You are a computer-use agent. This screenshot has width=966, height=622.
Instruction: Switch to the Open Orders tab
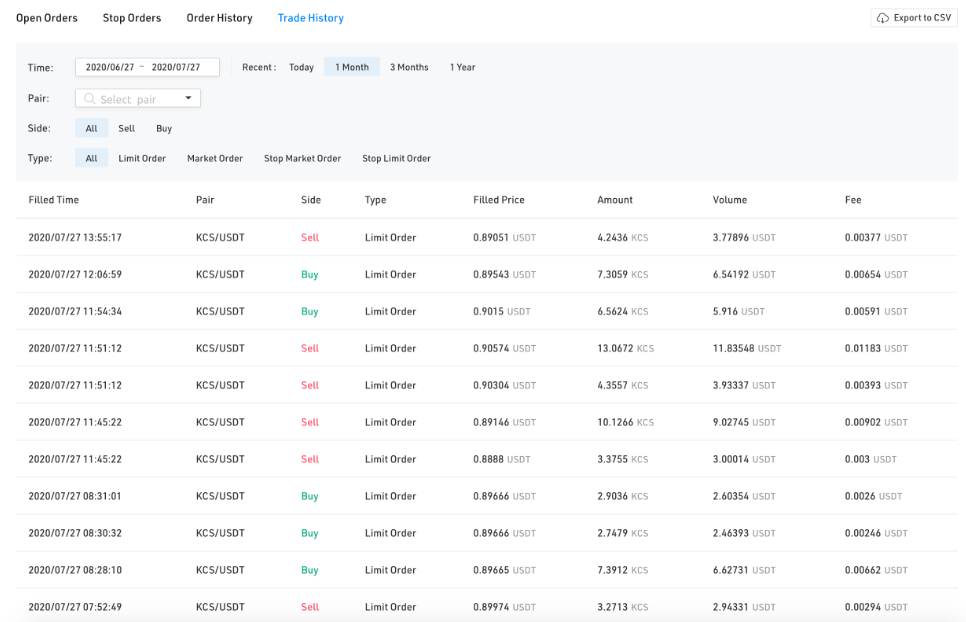point(46,17)
